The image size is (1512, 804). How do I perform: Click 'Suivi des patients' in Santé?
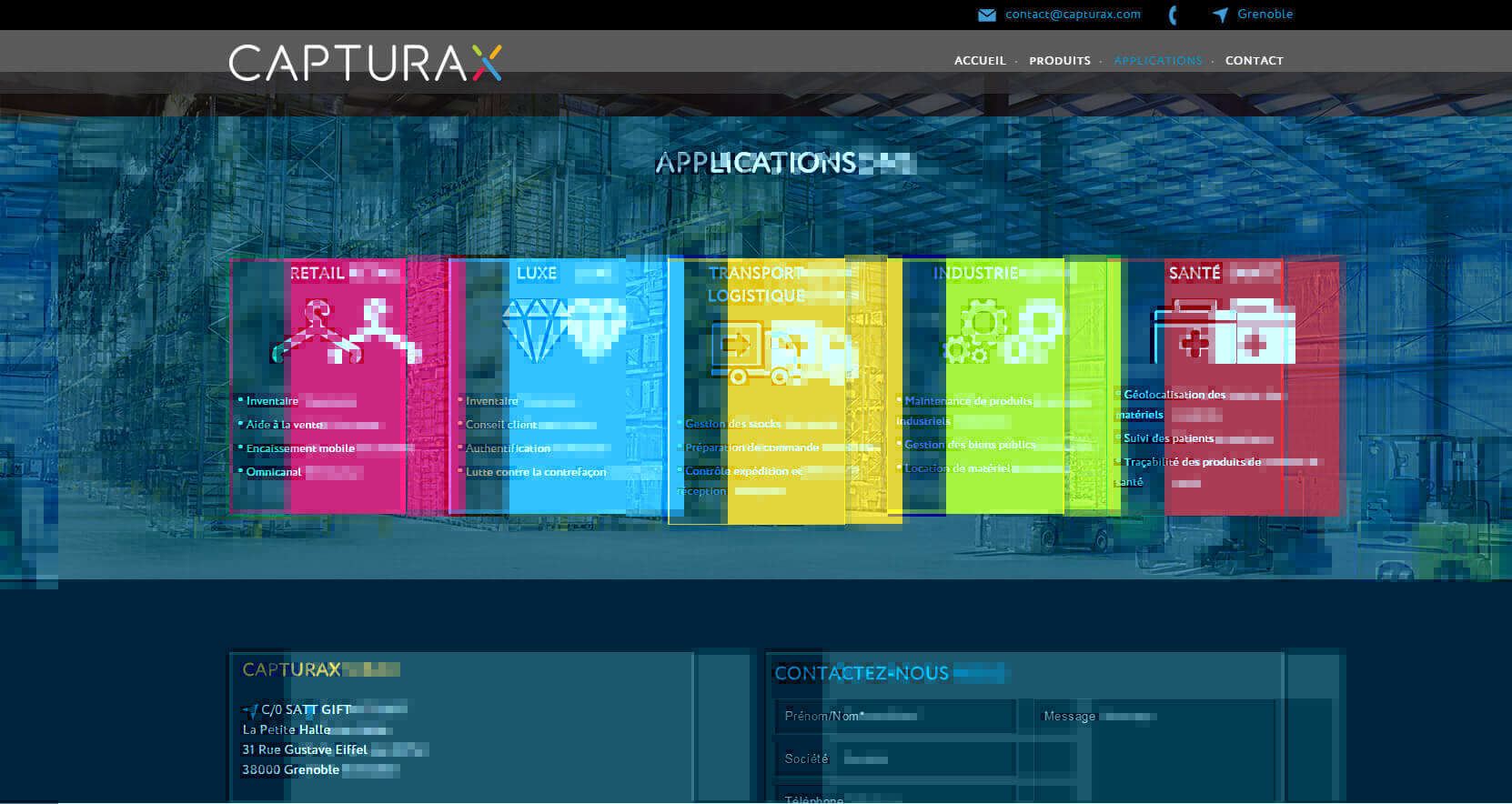[x=1169, y=438]
